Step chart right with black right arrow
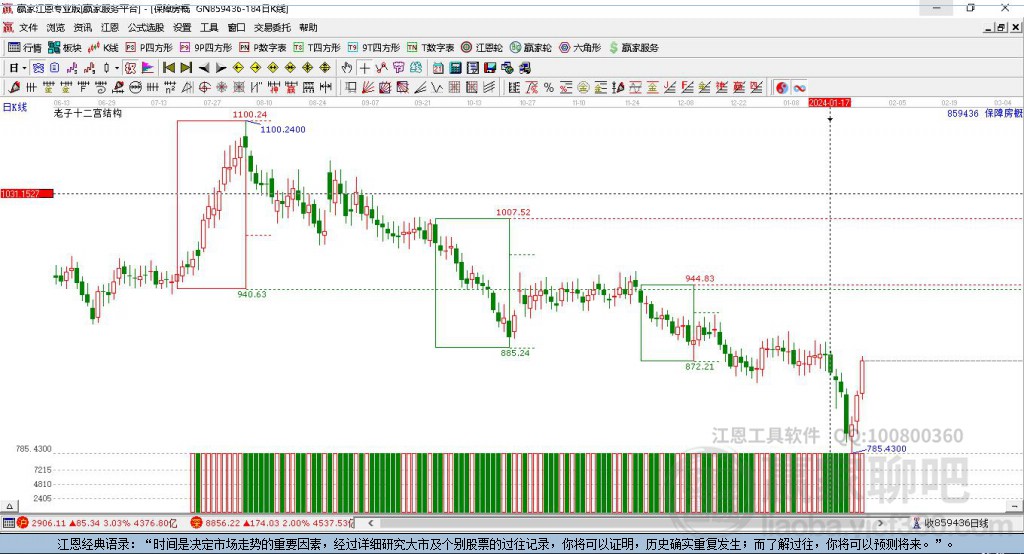The width and height of the screenshot is (1024, 554). pyautogui.click(x=221, y=68)
